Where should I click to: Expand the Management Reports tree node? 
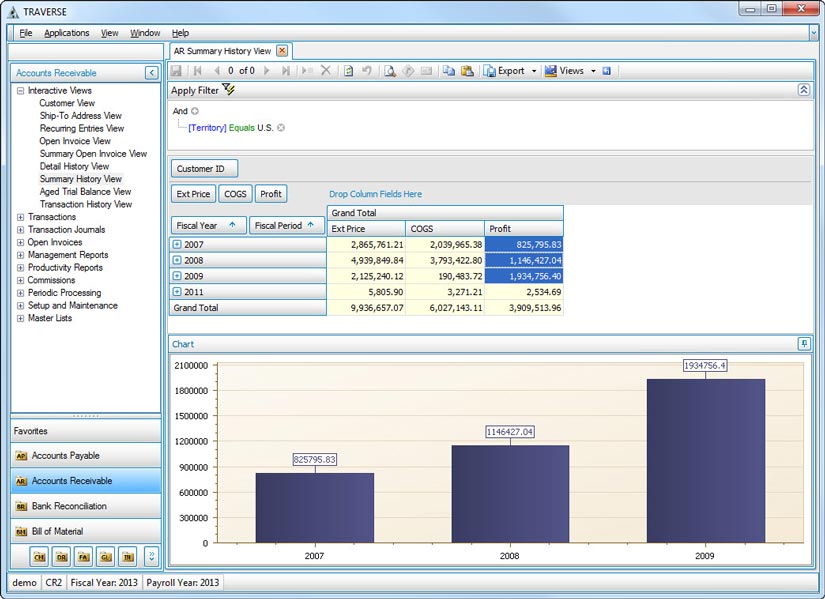[x=21, y=255]
